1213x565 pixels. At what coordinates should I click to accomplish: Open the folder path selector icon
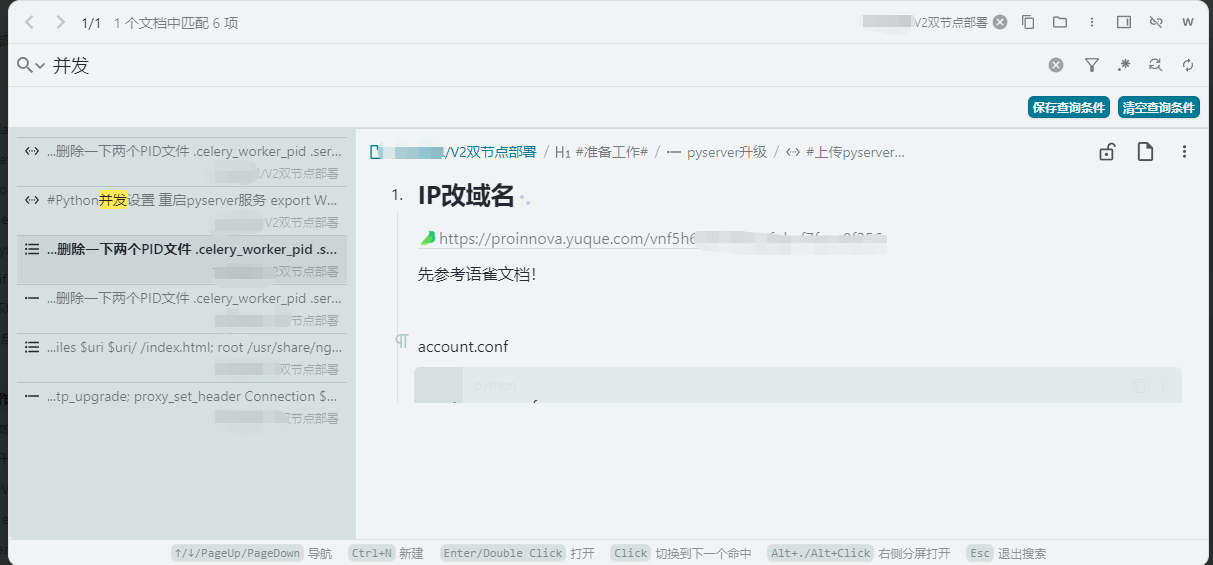[x=1060, y=22]
